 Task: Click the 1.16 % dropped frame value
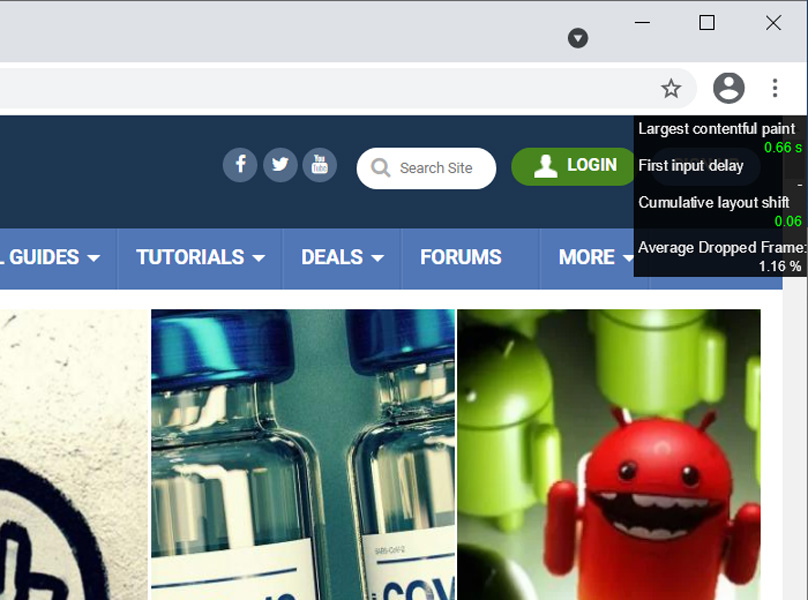click(780, 266)
